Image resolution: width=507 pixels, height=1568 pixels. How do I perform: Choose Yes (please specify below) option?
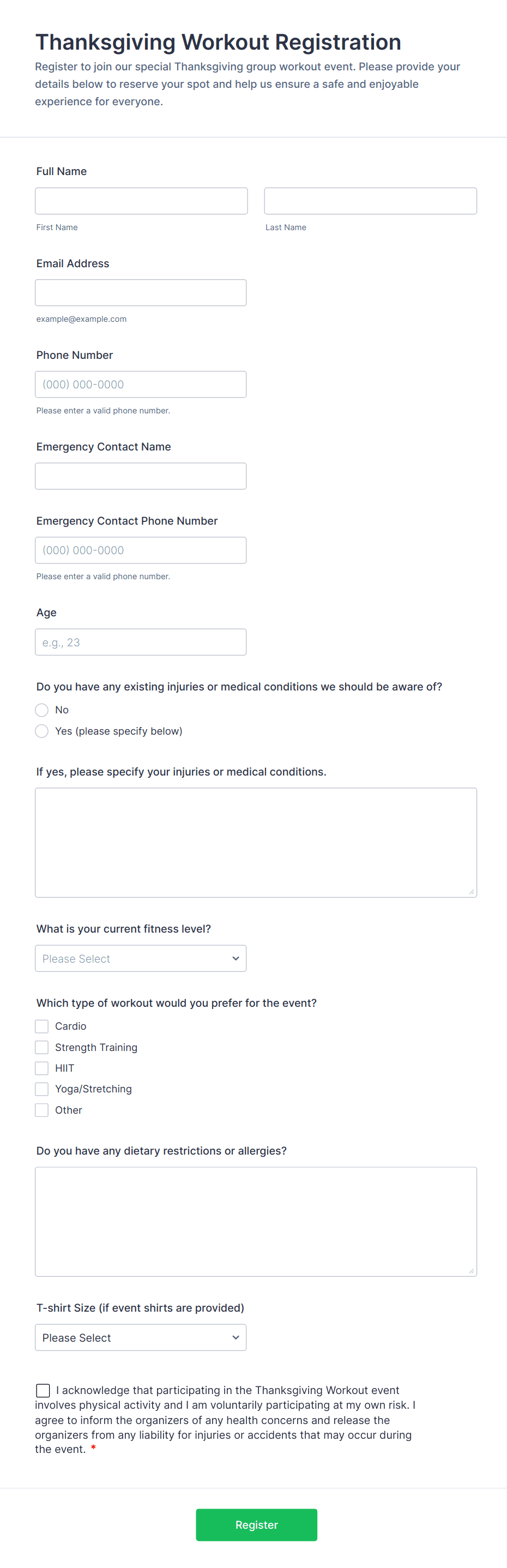click(x=42, y=731)
